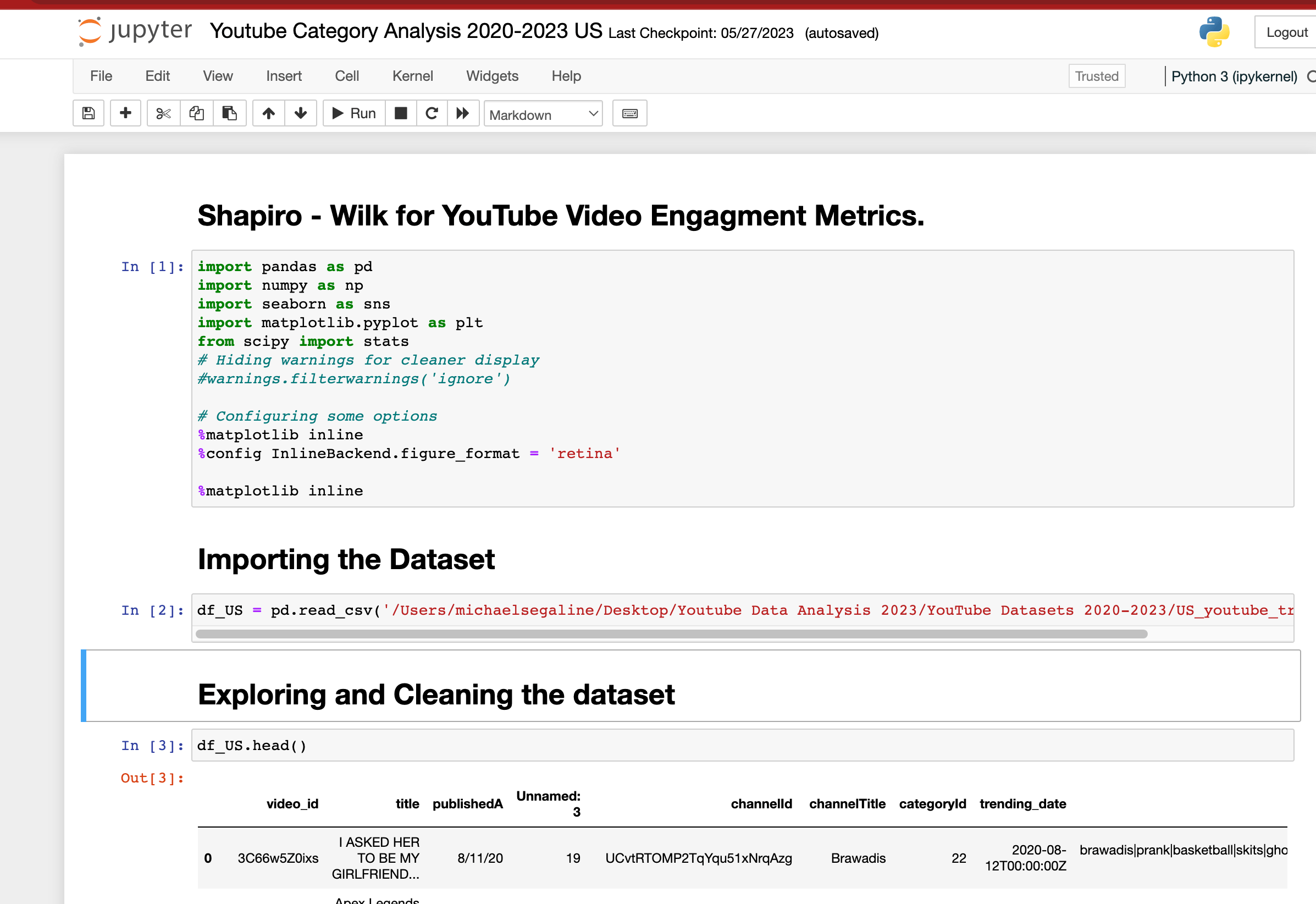Screen dimensions: 1316x904
Task: Restart kernel and run all fast-forward icon
Action: tap(463, 113)
